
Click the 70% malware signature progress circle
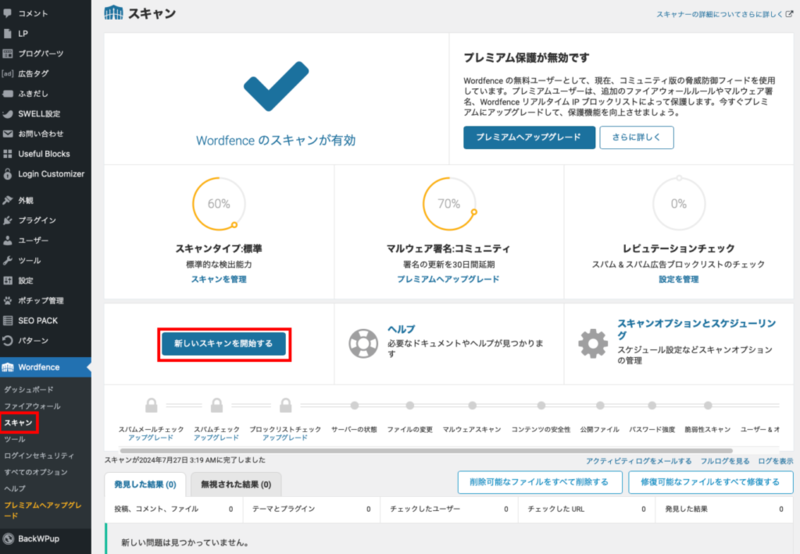click(449, 204)
